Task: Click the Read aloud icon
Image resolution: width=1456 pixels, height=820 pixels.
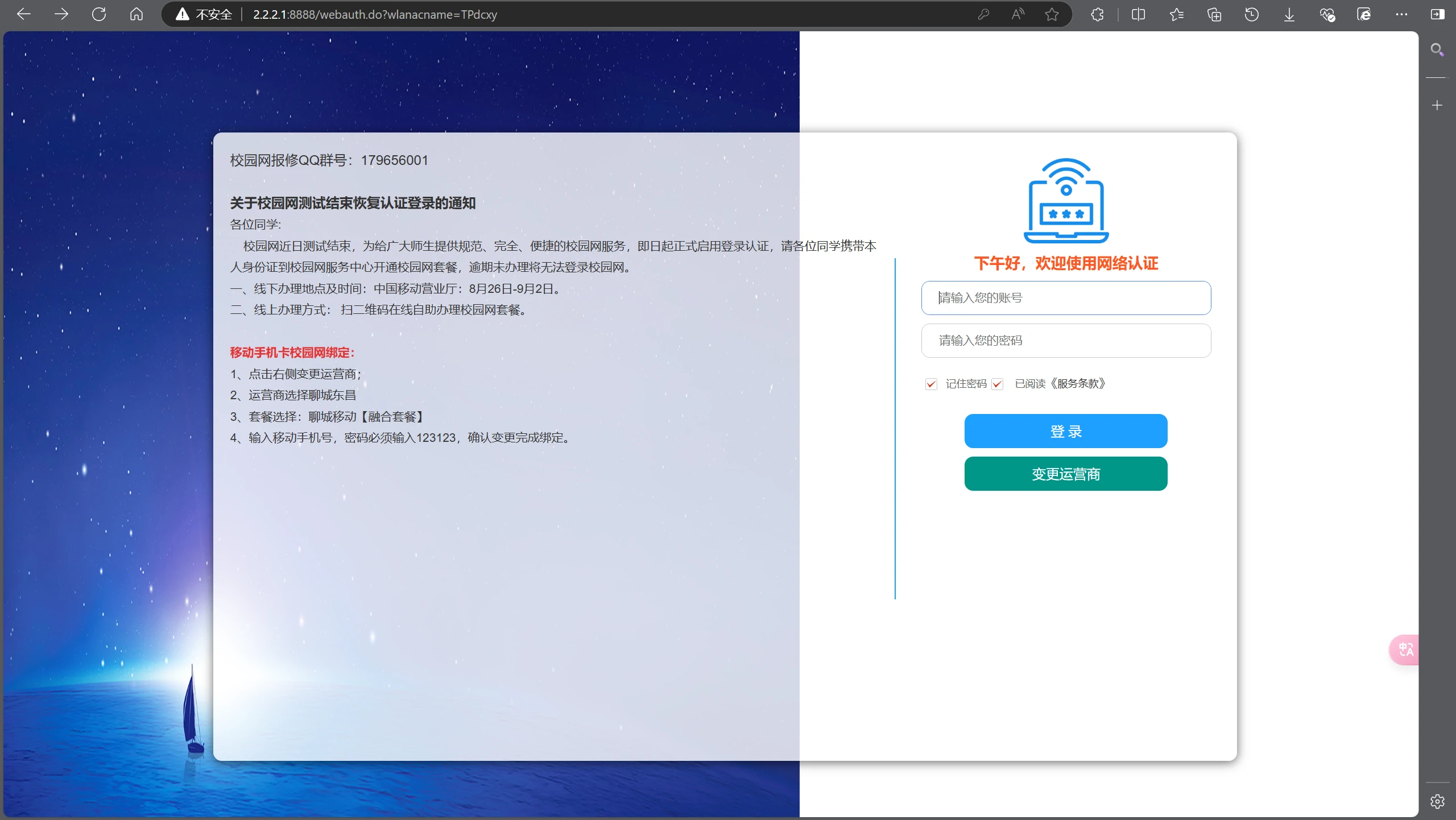Action: coord(1017,14)
